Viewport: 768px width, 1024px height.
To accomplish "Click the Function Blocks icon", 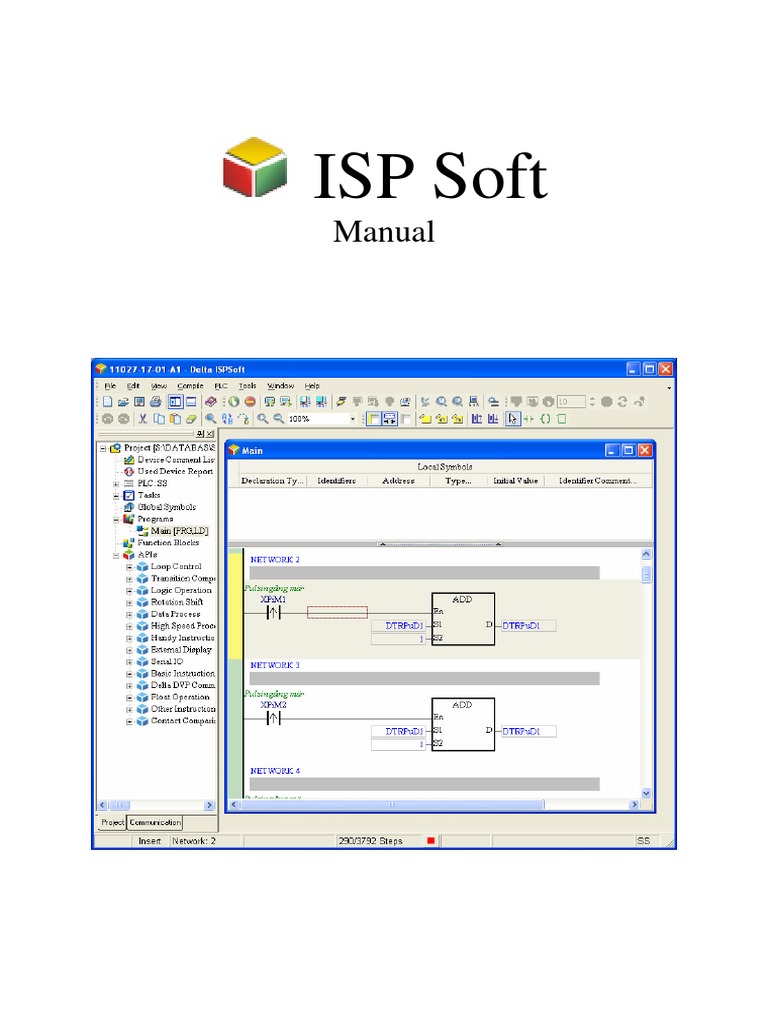I will 129,543.
